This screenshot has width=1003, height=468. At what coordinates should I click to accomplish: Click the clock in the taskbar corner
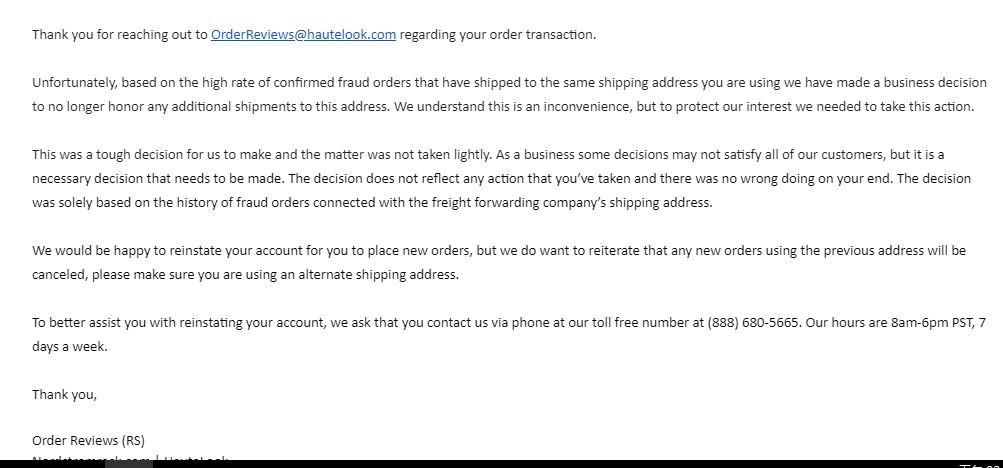tap(980, 465)
